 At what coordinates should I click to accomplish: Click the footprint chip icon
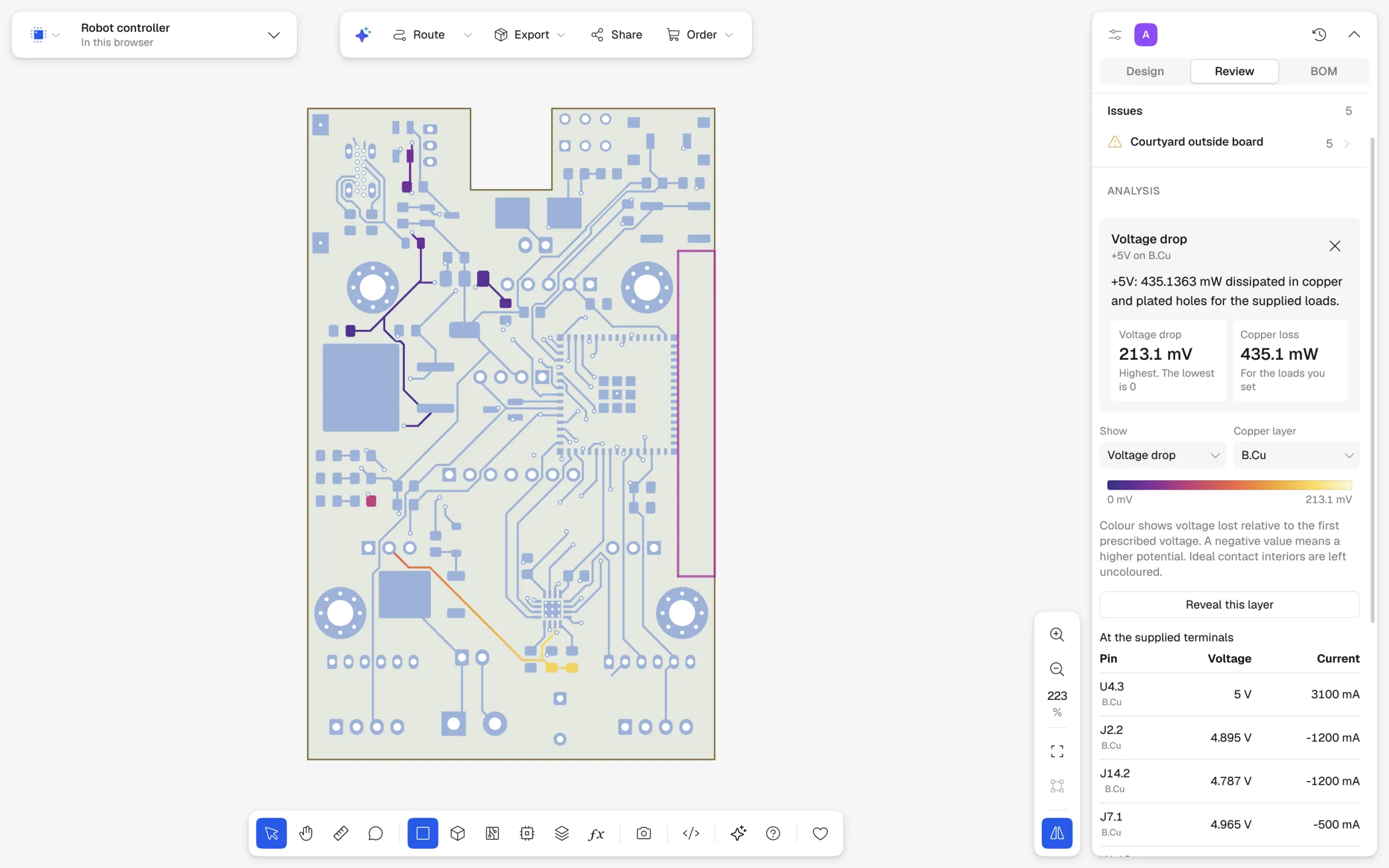pyautogui.click(x=527, y=833)
